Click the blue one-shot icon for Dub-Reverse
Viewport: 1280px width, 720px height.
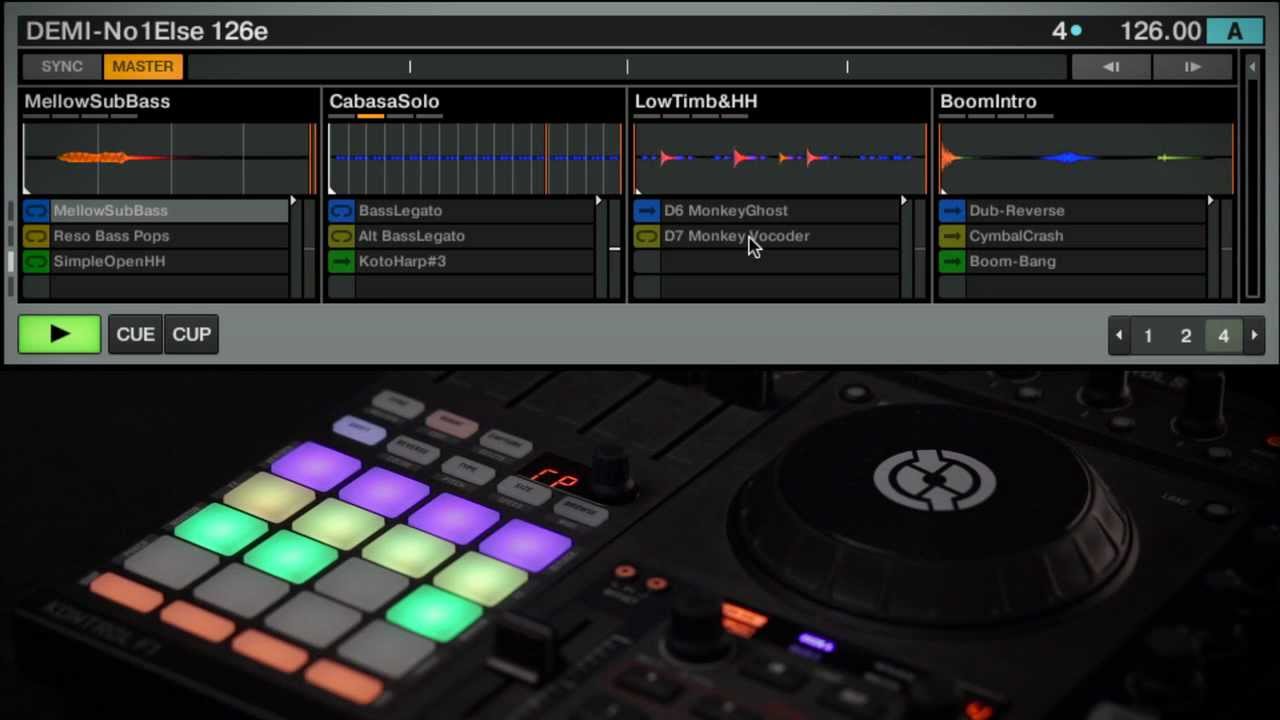952,211
